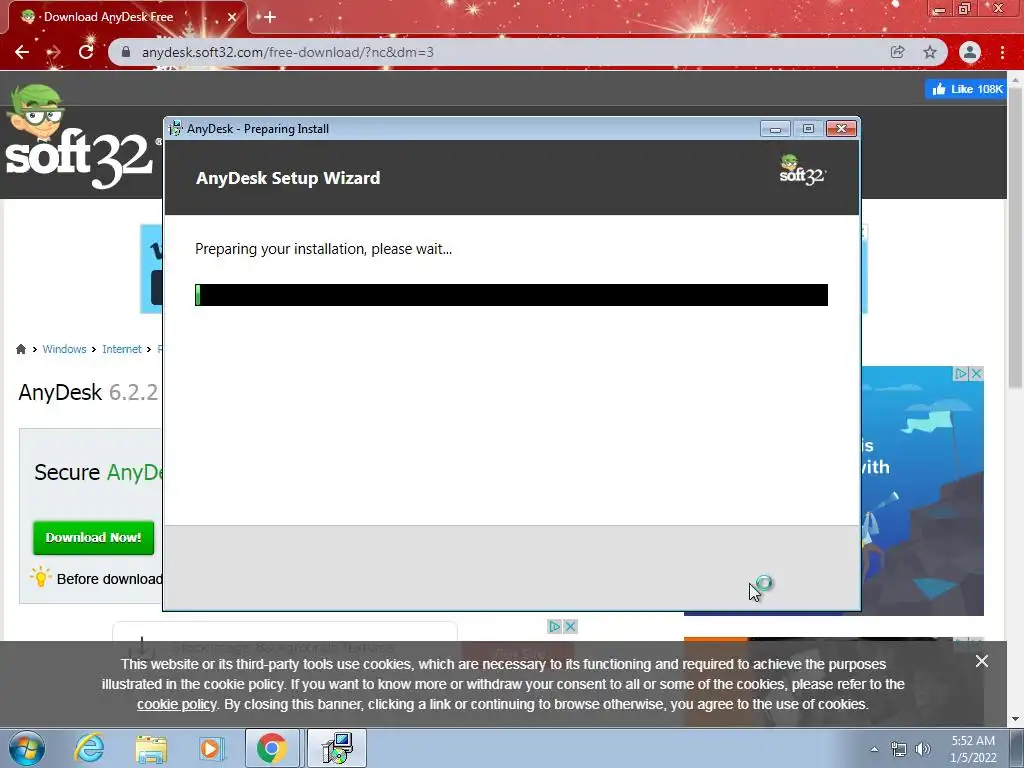This screenshot has width=1024, height=768.
Task: Click the lightbulb tip icon
Action: [40, 577]
